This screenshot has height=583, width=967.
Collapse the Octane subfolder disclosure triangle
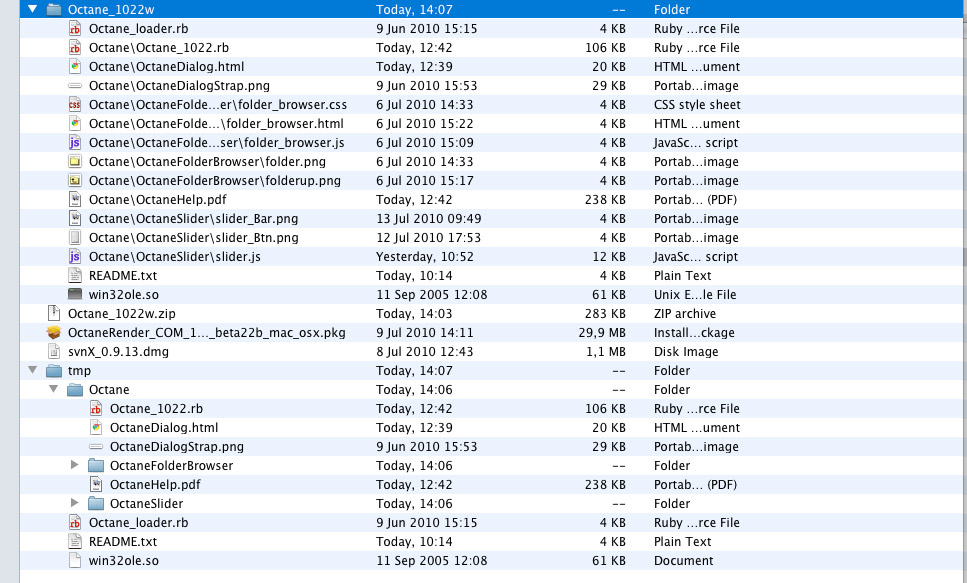(x=54, y=389)
